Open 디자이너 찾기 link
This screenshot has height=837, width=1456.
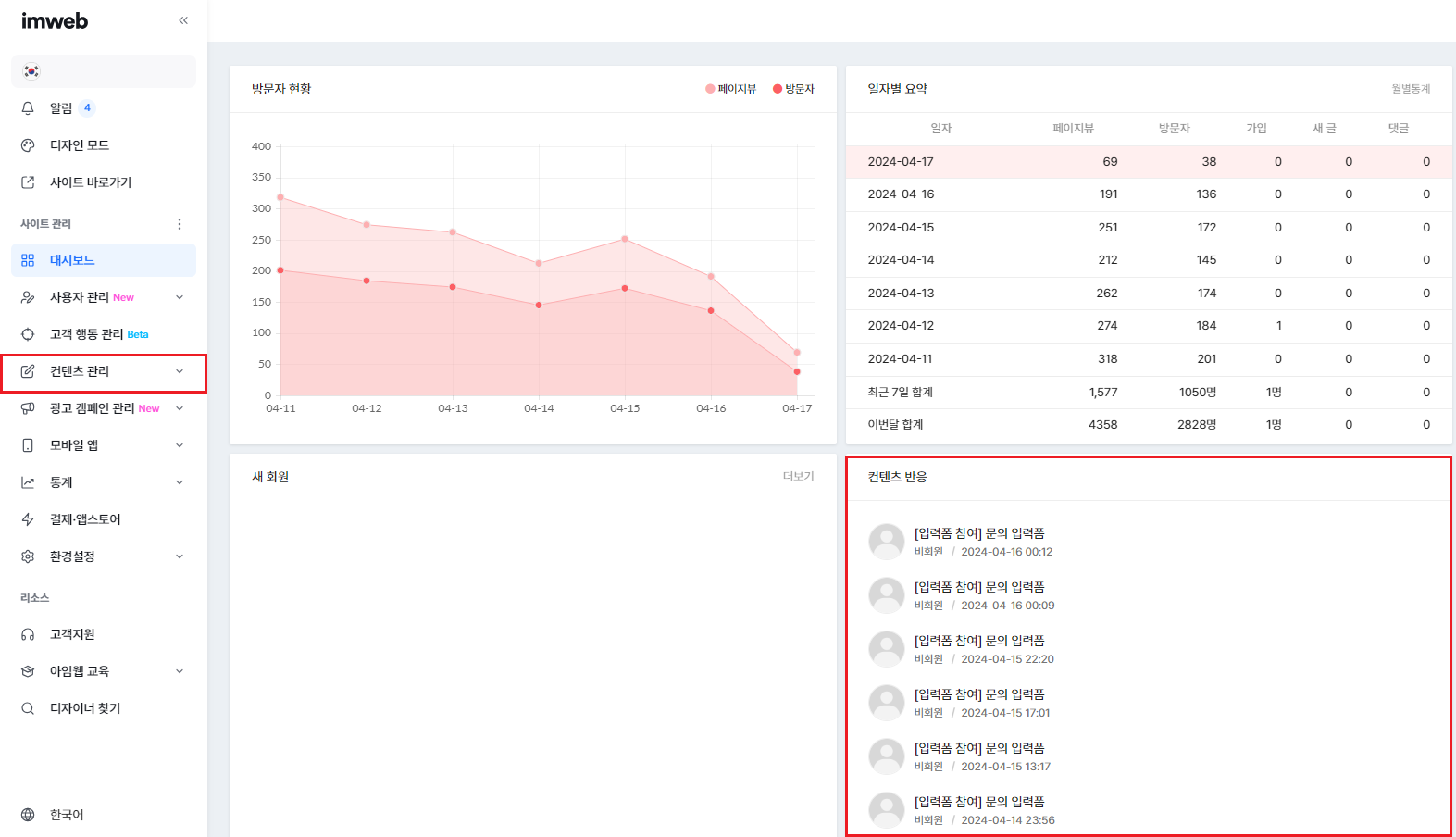click(104, 708)
